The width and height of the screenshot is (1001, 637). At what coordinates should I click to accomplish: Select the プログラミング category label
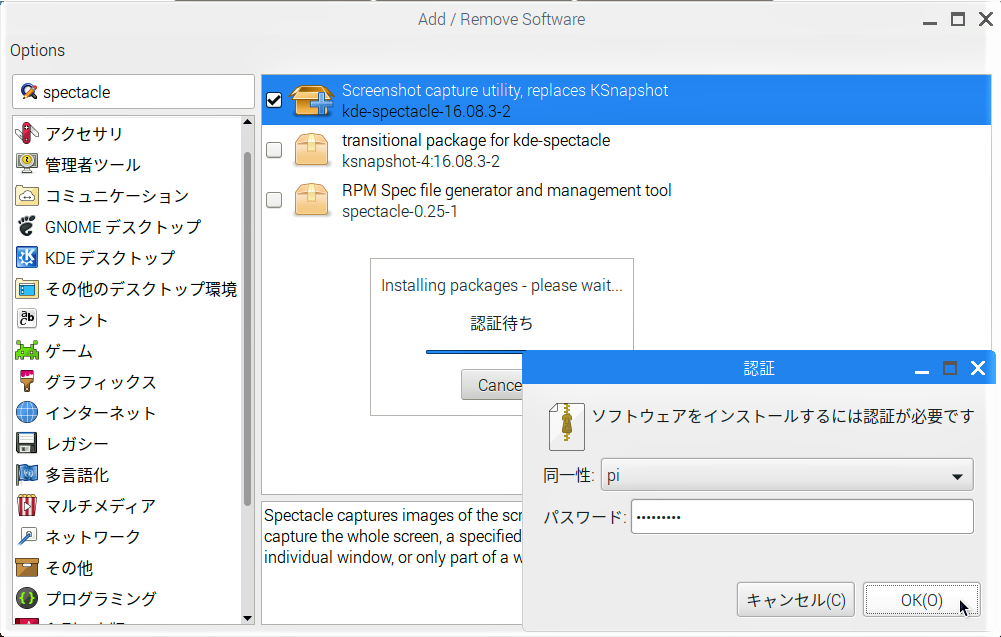[101, 599]
